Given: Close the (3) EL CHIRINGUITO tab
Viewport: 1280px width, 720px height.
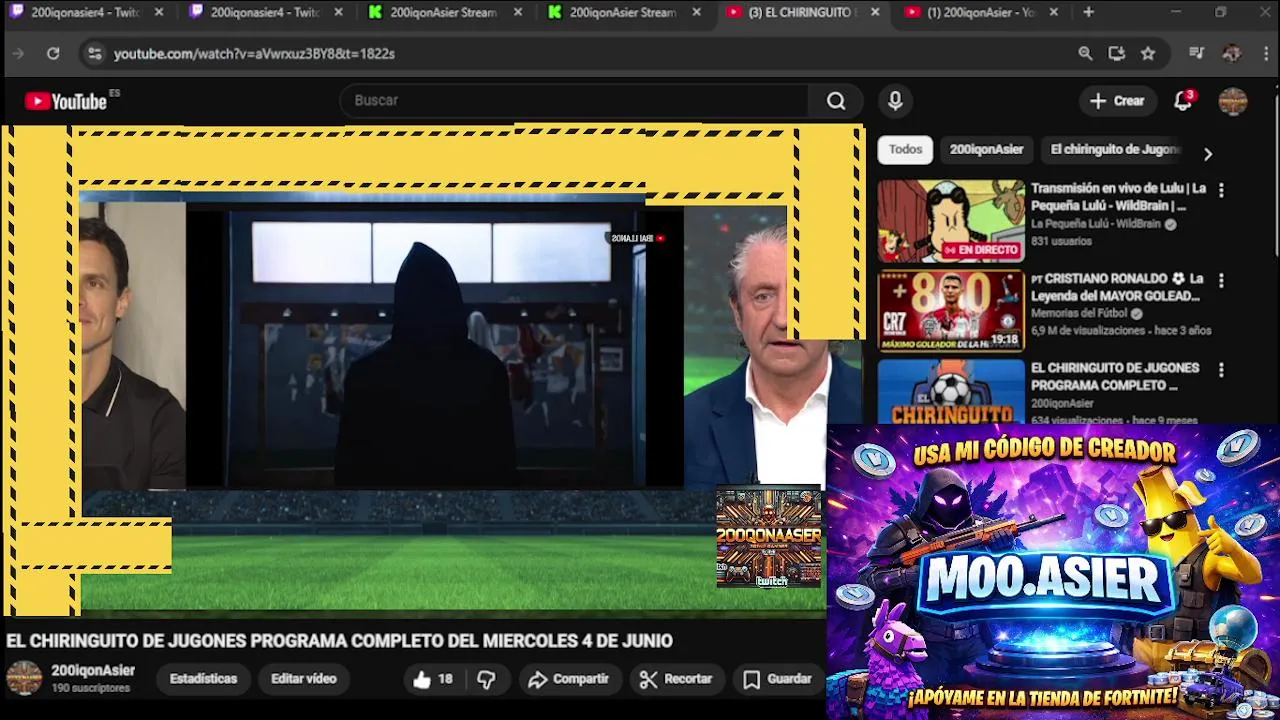Looking at the screenshot, I should pos(875,12).
